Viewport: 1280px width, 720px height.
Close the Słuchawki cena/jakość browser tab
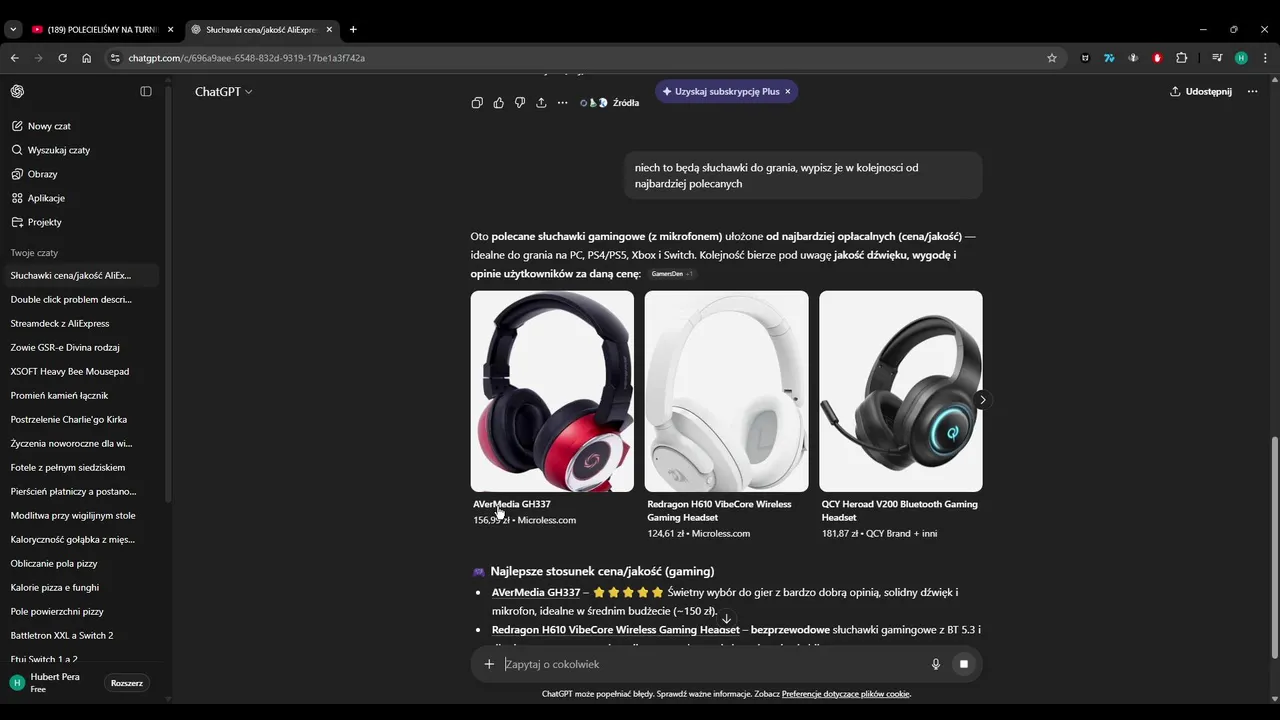330,30
